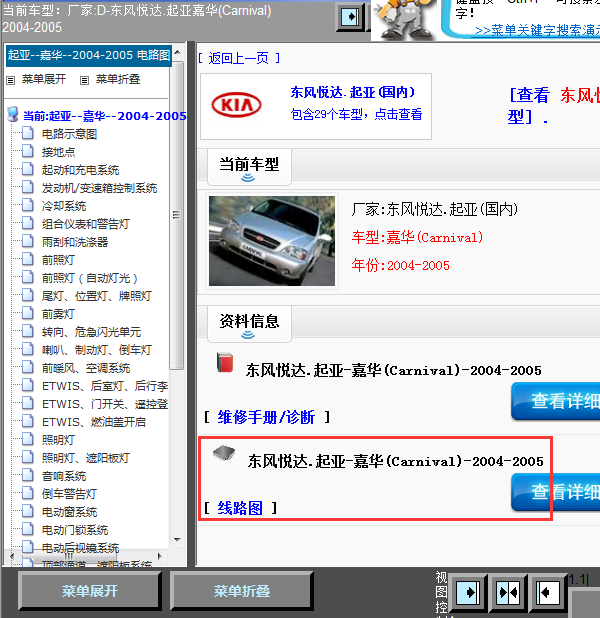Click the tree panel scroll-up arrow
Image resolution: width=600 pixels, height=618 pixels.
[x=177, y=52]
